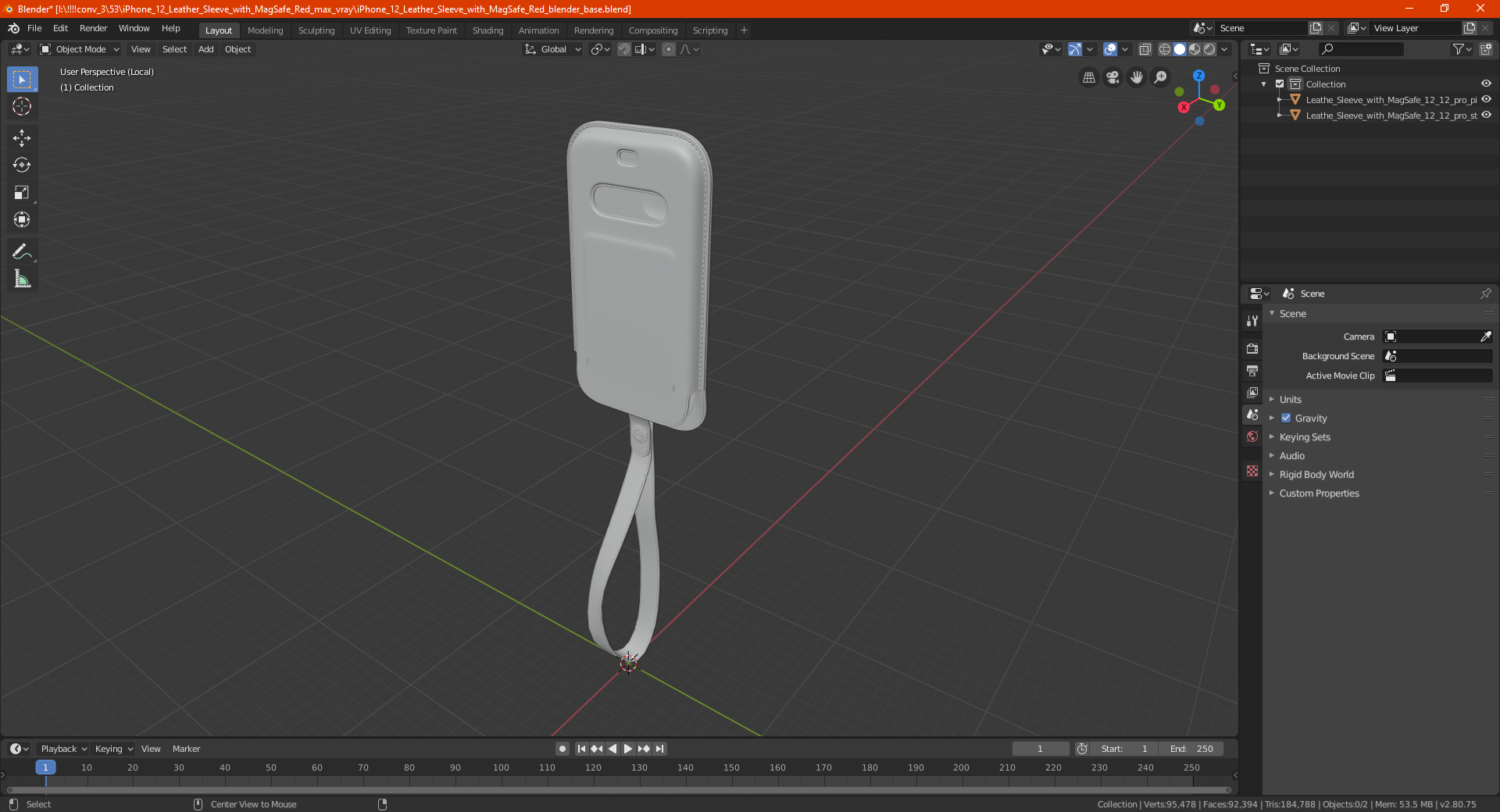The height and width of the screenshot is (812, 1500).
Task: Toggle auto keying record button
Action: coord(562,749)
